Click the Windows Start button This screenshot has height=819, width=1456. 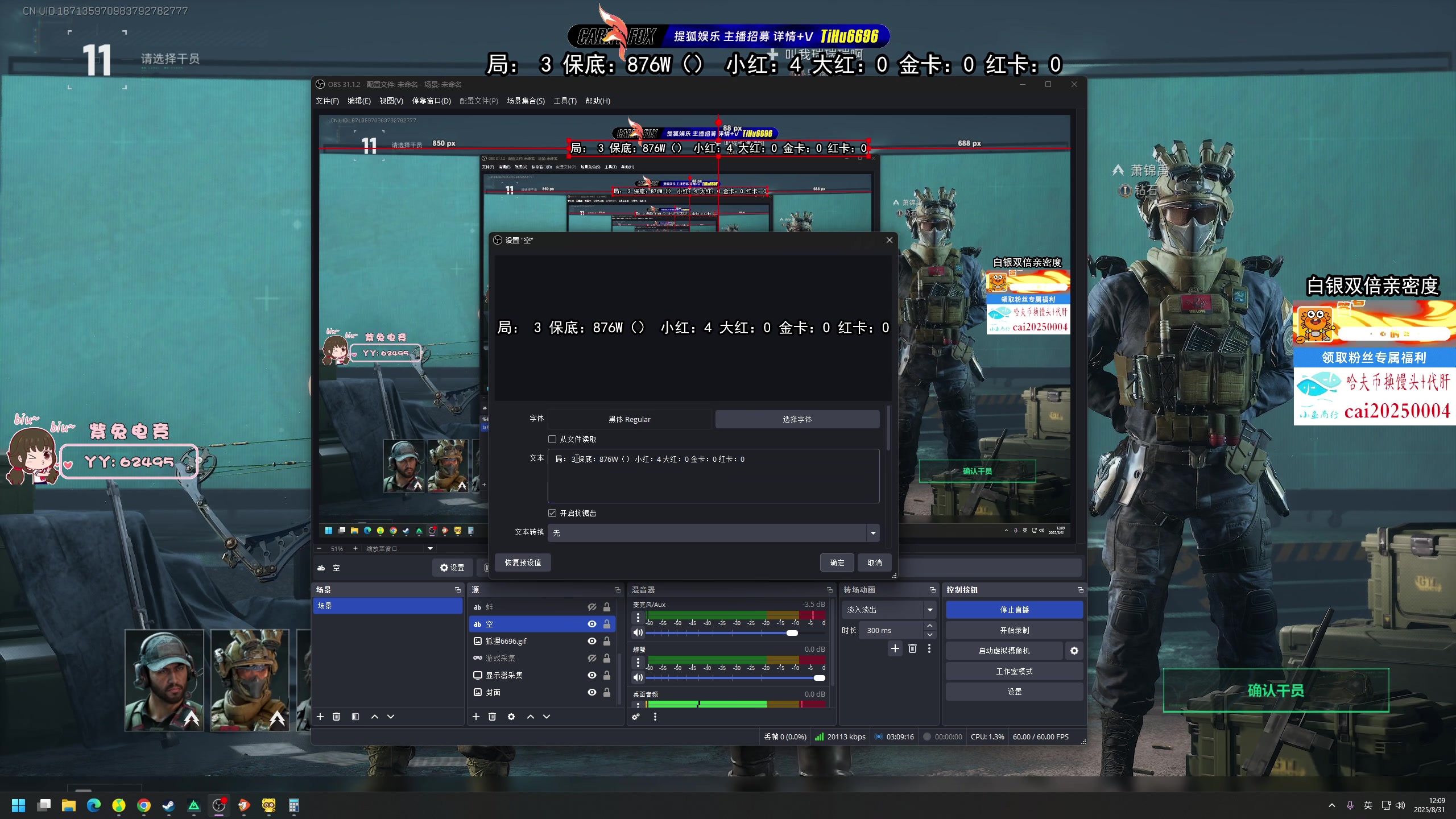click(x=19, y=805)
